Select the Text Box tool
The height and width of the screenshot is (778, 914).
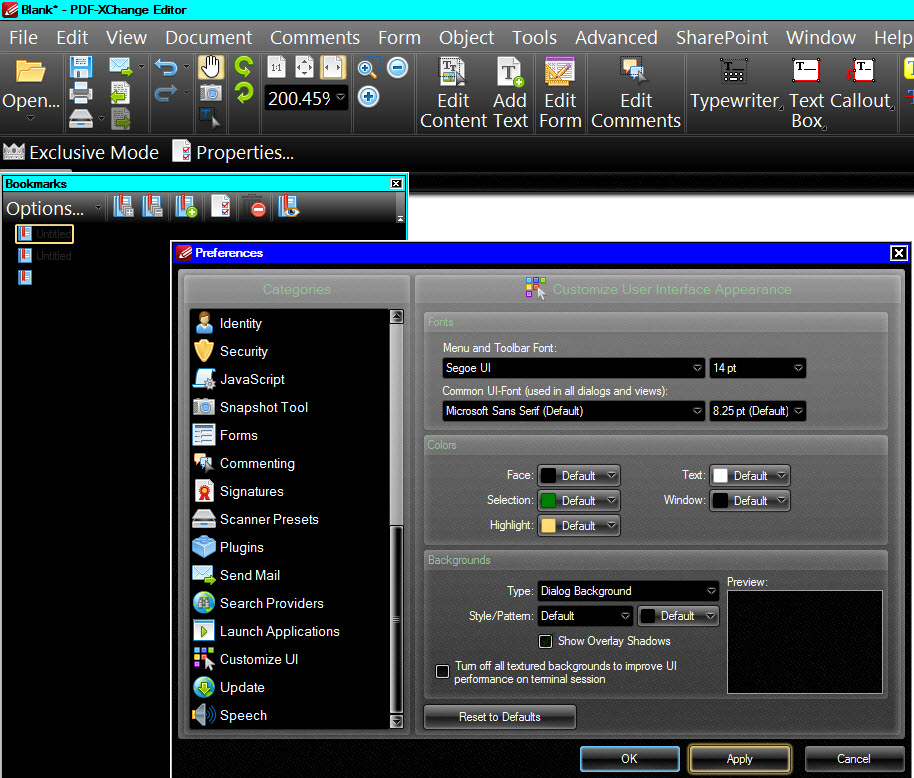pyautogui.click(x=807, y=94)
